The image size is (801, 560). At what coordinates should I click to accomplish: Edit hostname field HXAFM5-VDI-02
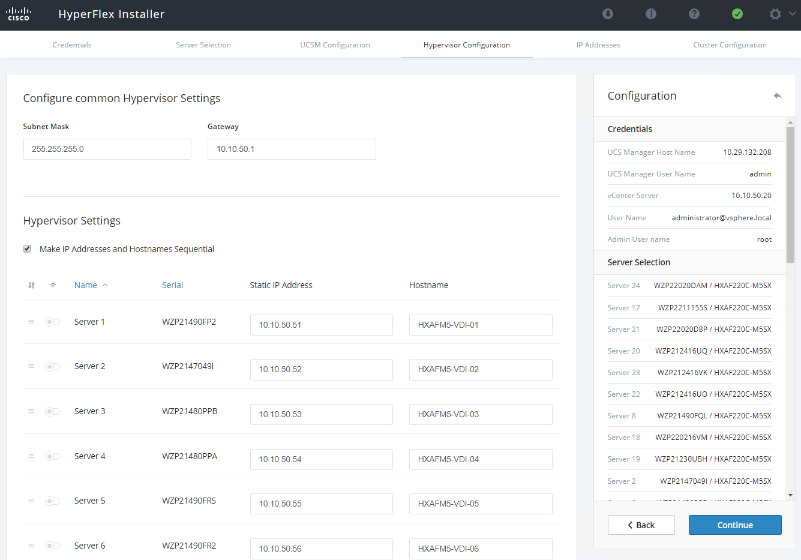(481, 369)
